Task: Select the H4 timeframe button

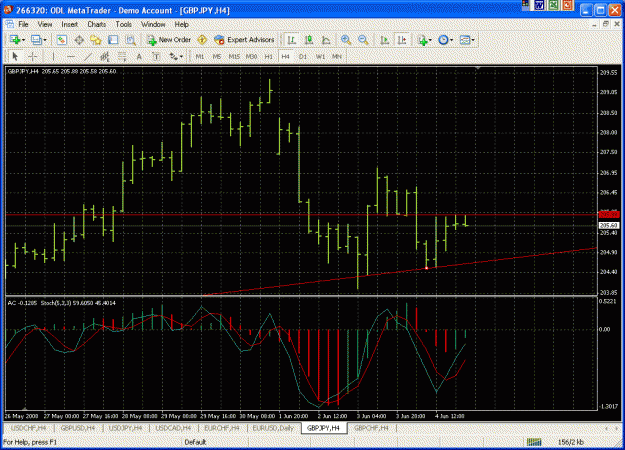Action: (x=285, y=57)
